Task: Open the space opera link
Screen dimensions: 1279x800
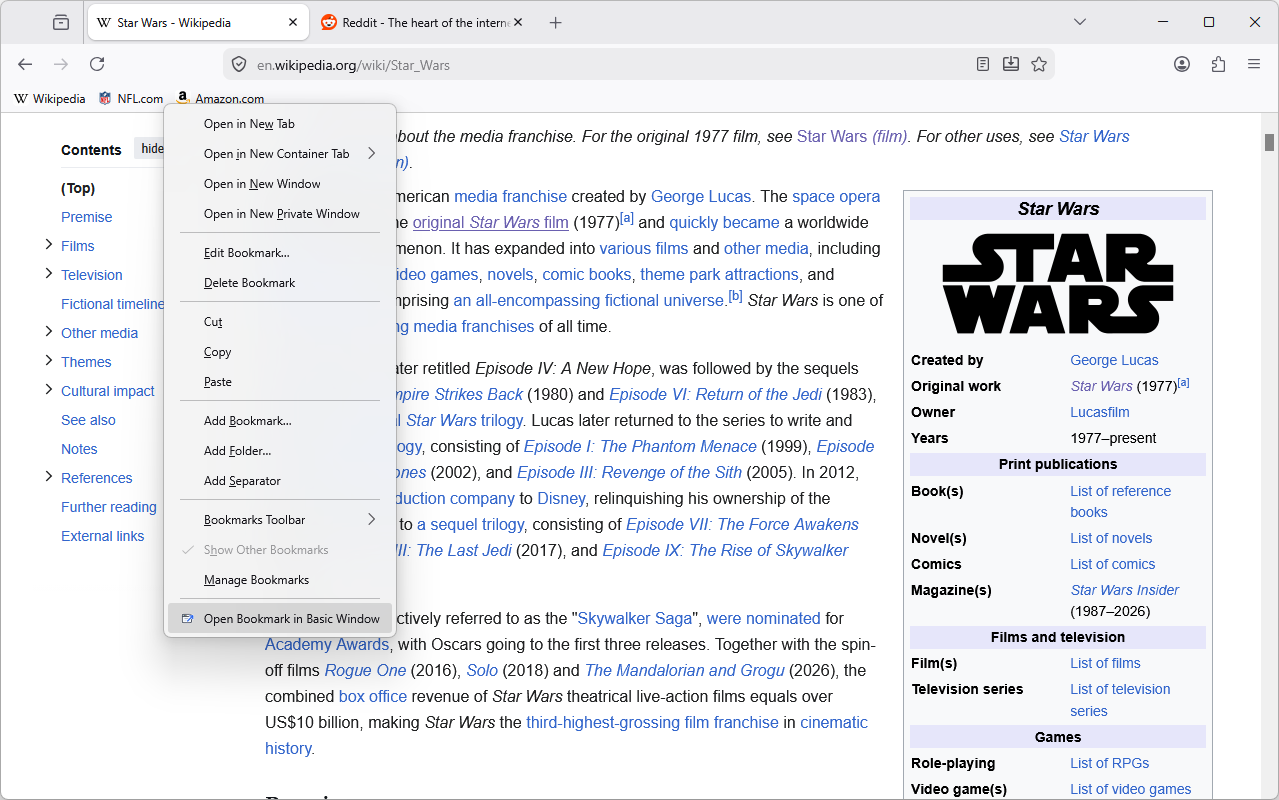Action: pyautogui.click(x=836, y=196)
